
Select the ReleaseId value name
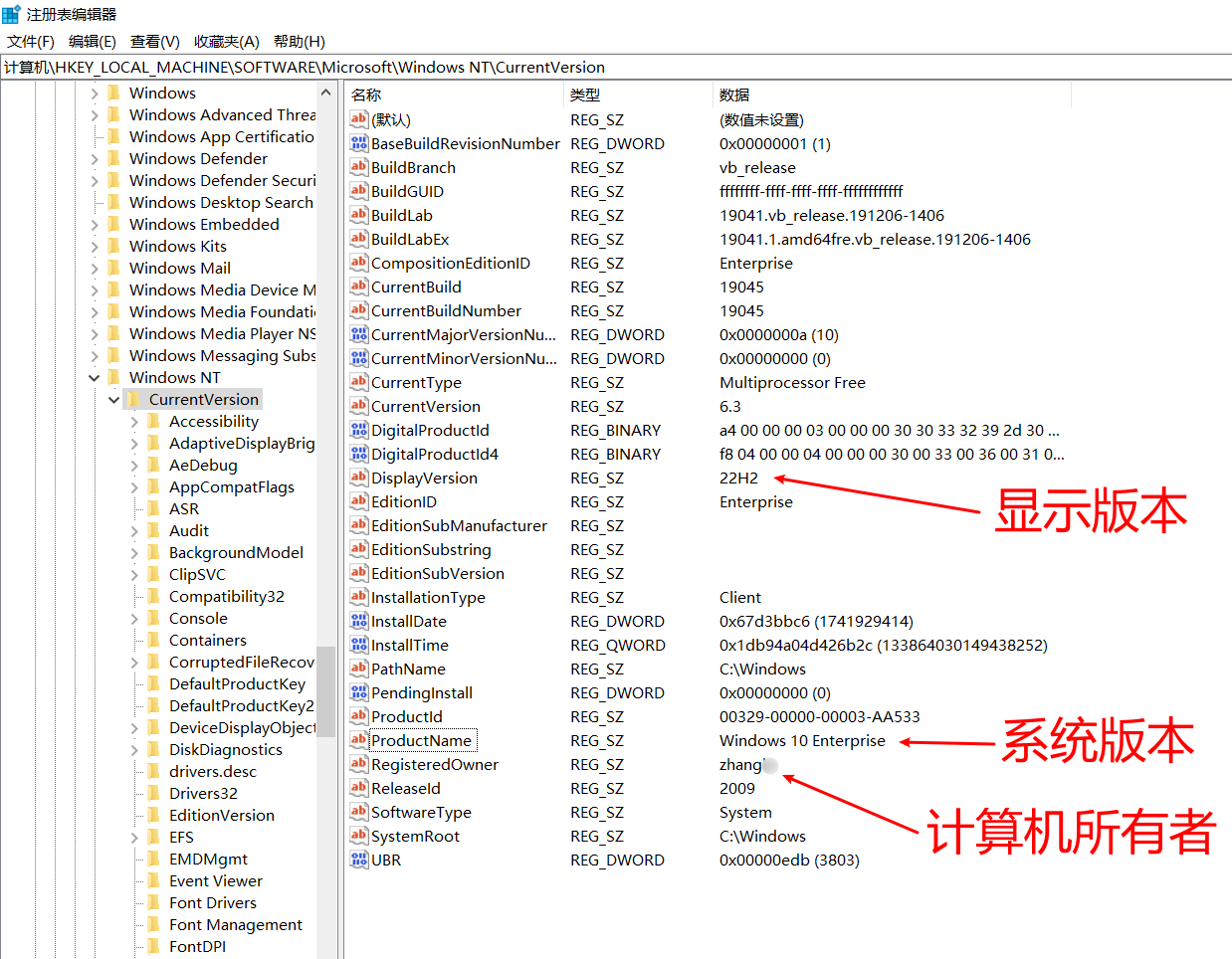click(406, 788)
